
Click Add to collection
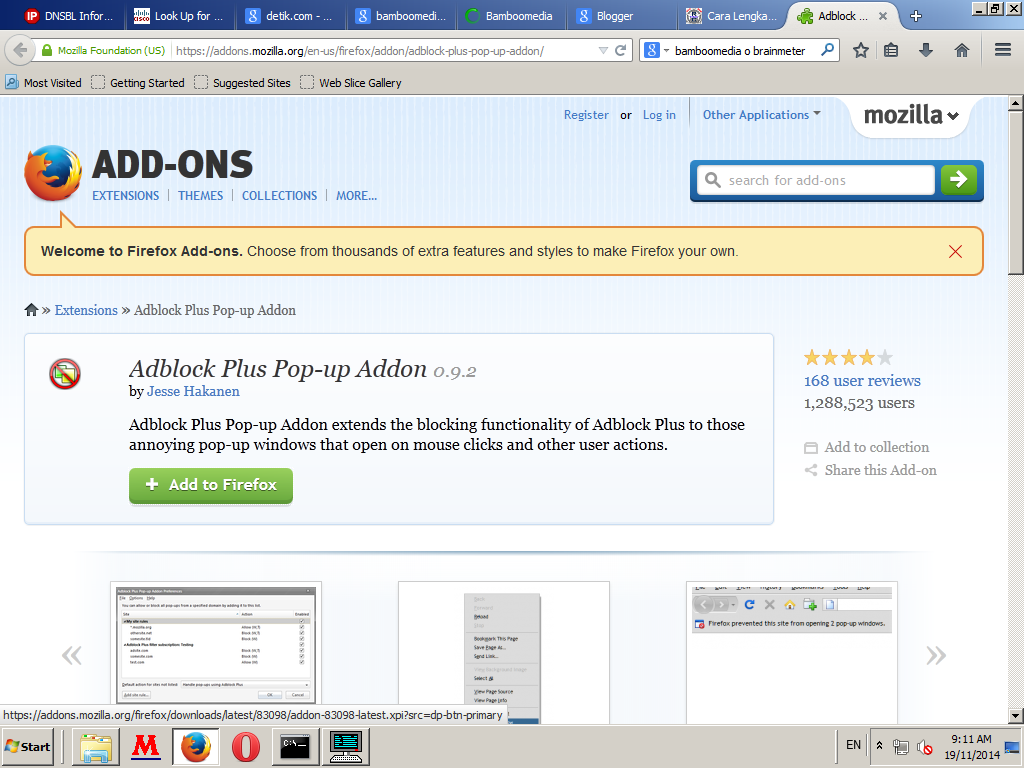coord(867,447)
